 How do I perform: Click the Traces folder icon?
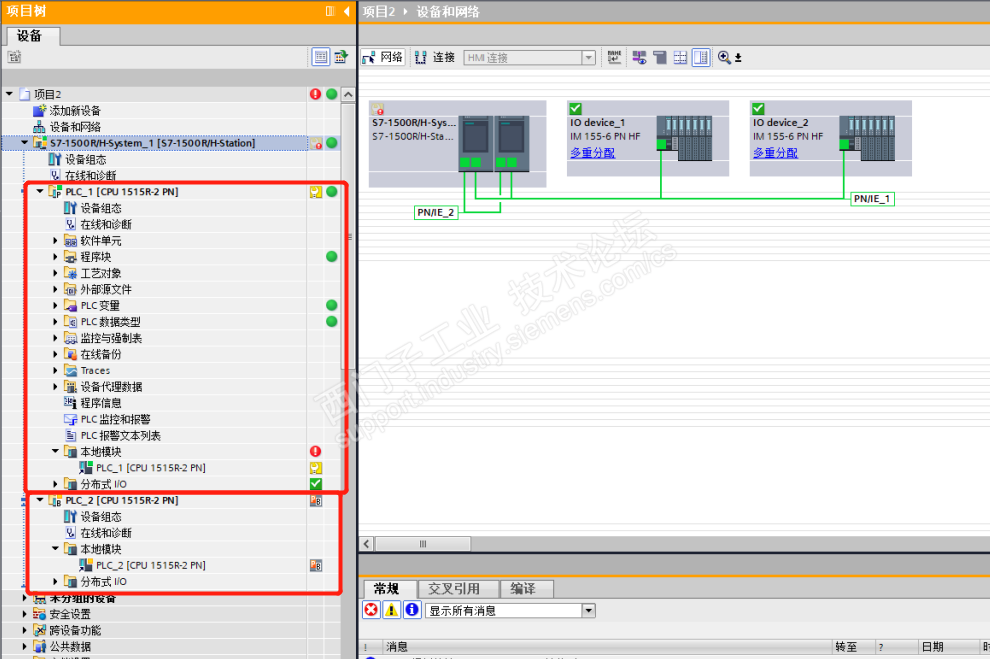[70, 371]
